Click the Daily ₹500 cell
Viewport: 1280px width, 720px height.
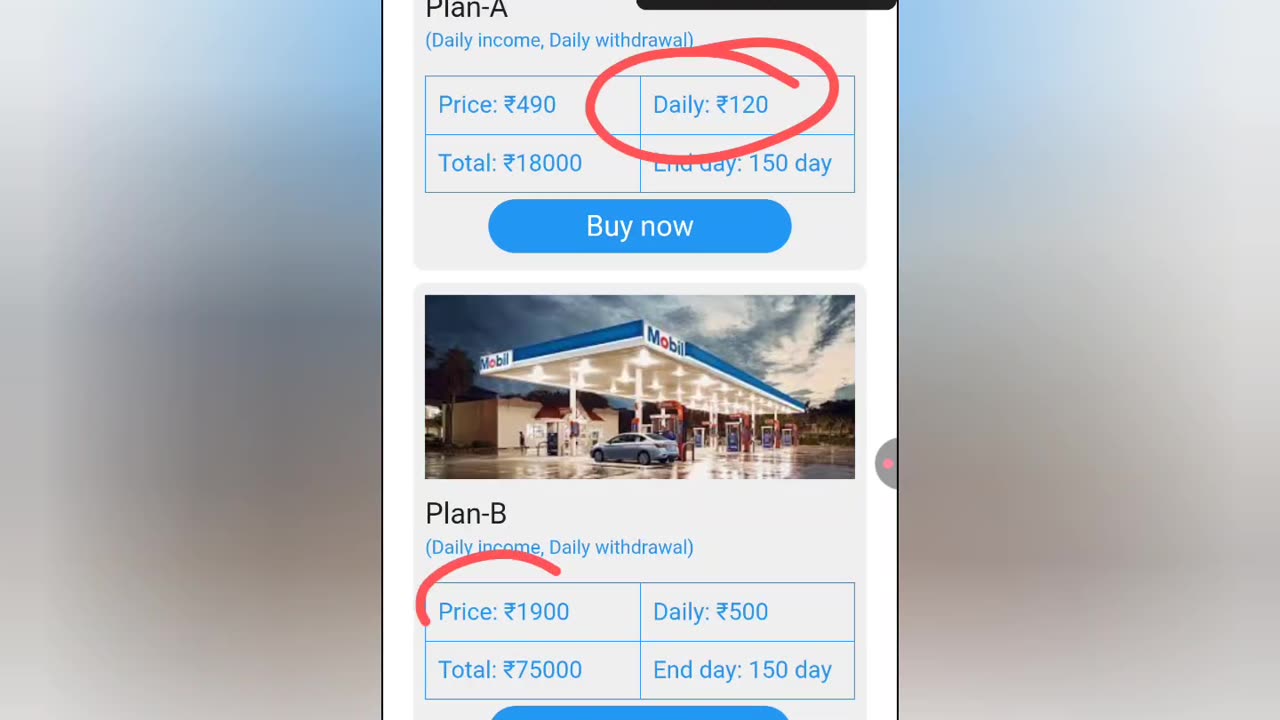tap(746, 612)
